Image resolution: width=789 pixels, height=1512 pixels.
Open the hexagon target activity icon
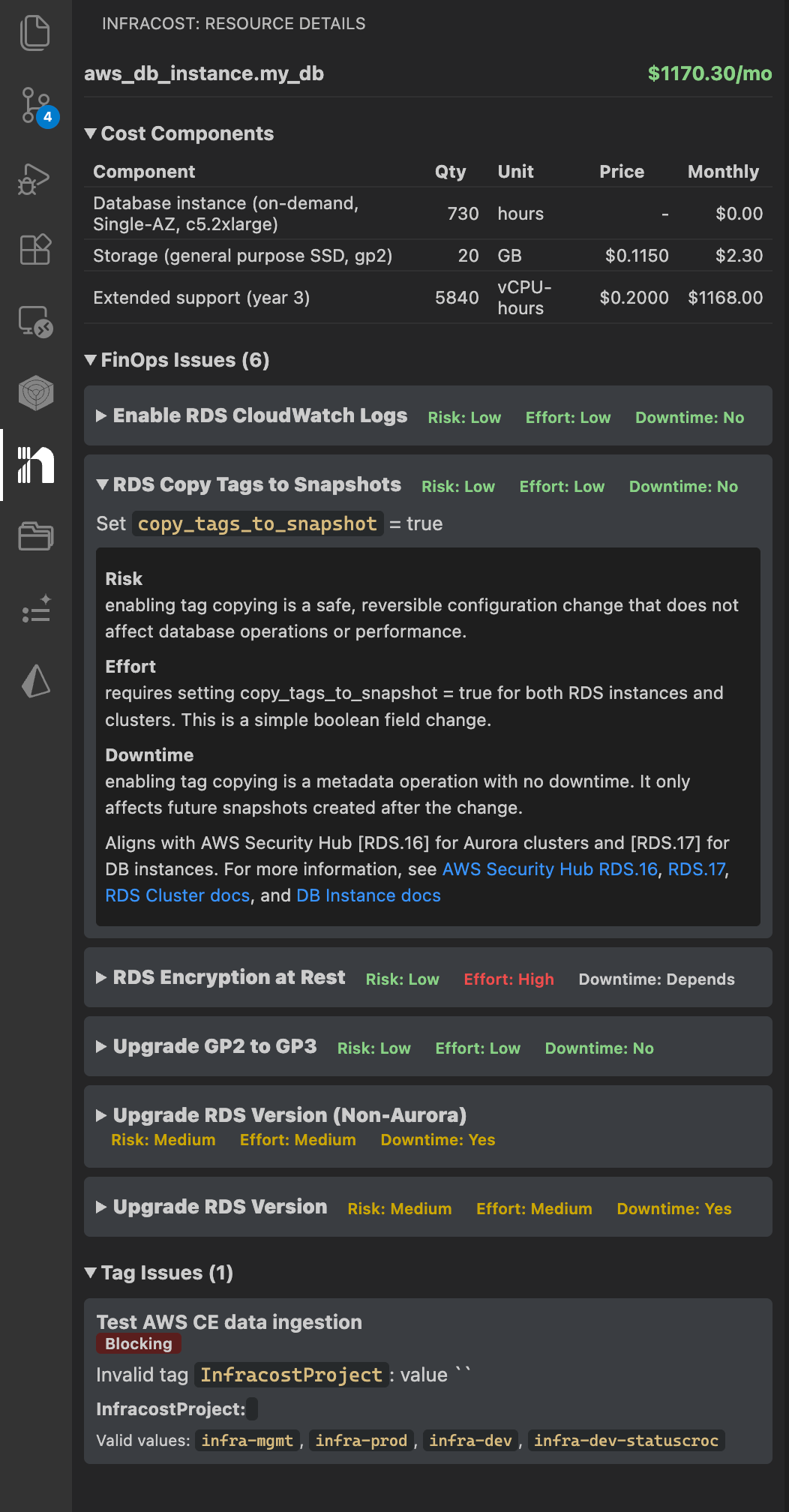(35, 393)
